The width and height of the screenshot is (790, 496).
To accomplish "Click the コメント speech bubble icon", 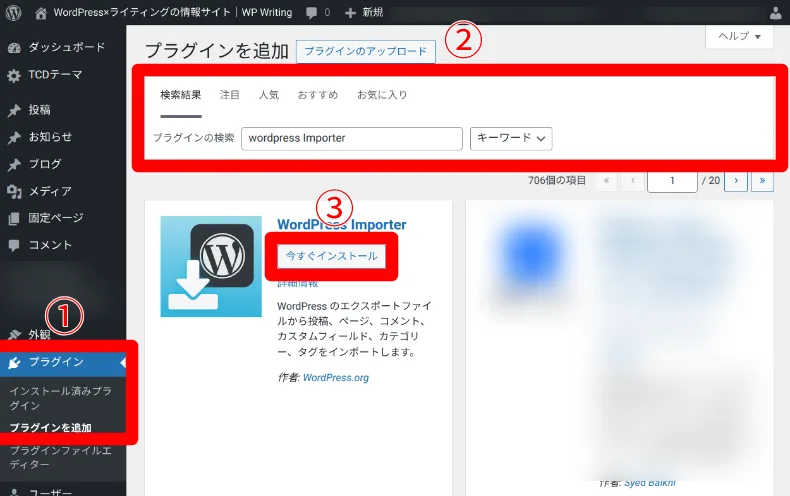I will (14, 245).
